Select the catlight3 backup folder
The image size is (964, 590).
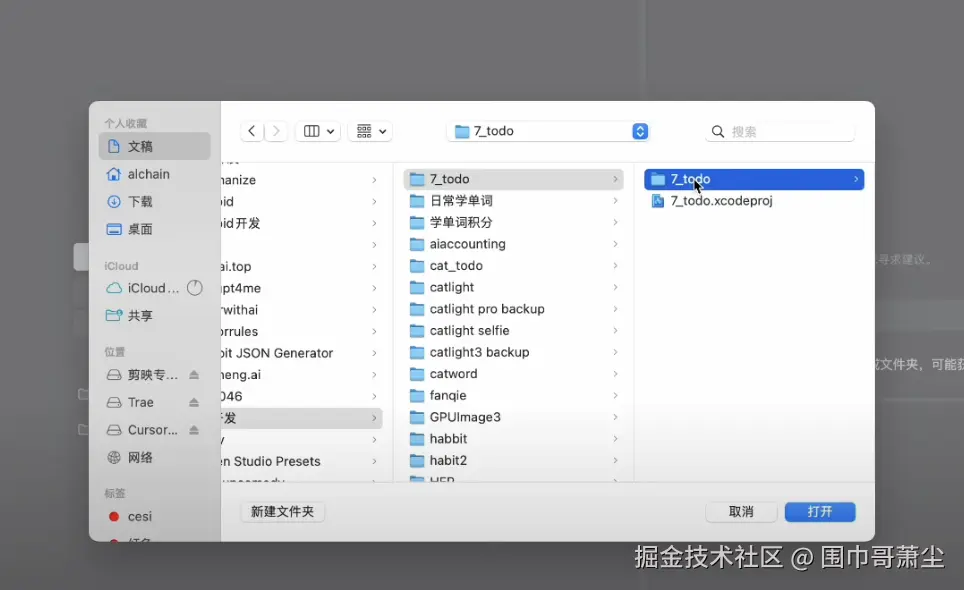click(513, 352)
